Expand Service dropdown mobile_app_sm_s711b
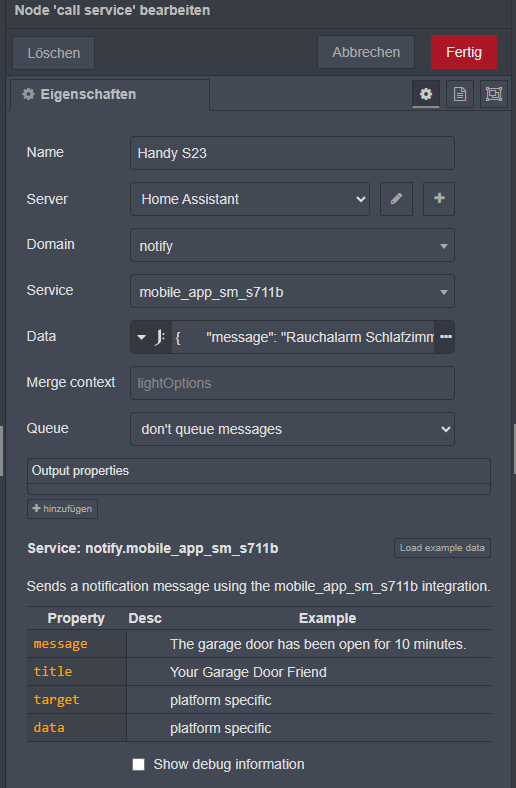 (x=292, y=291)
